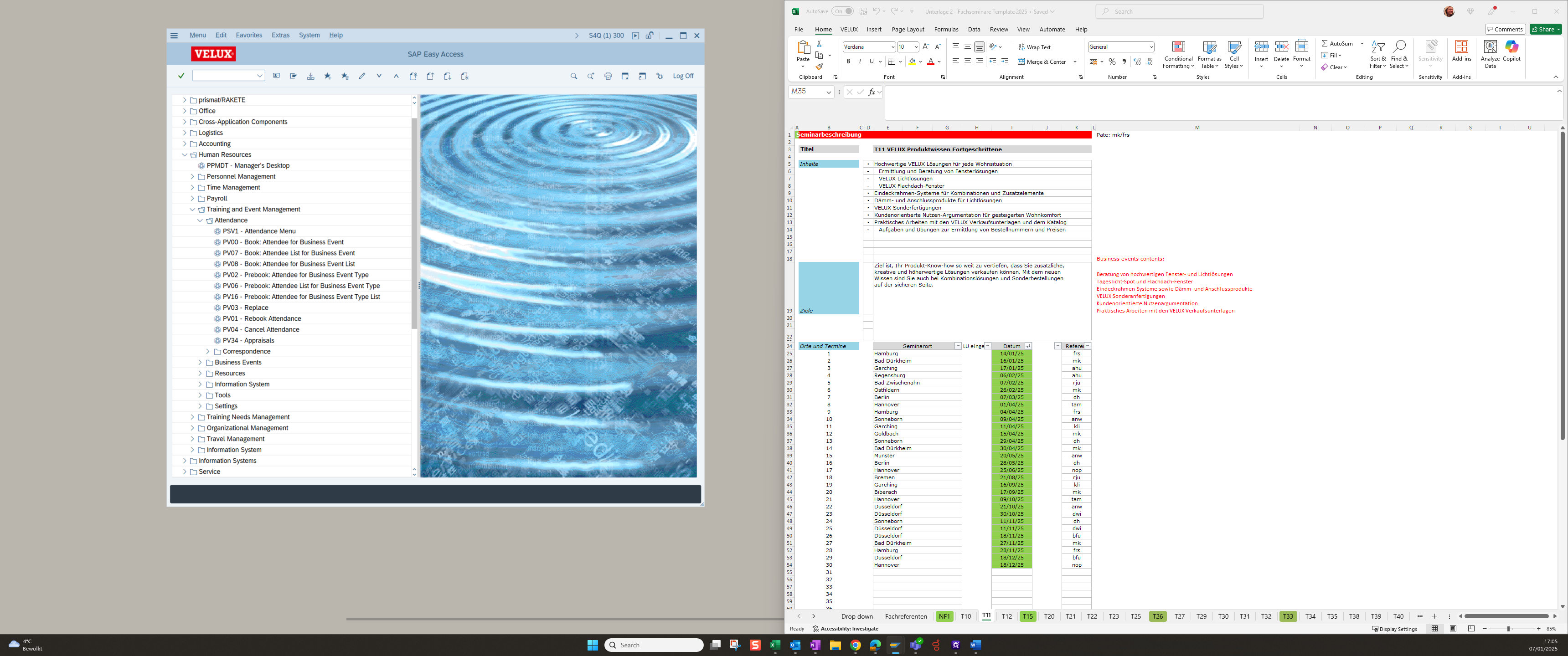Click Windows Start button
This screenshot has height=656, width=1568.
[x=592, y=645]
